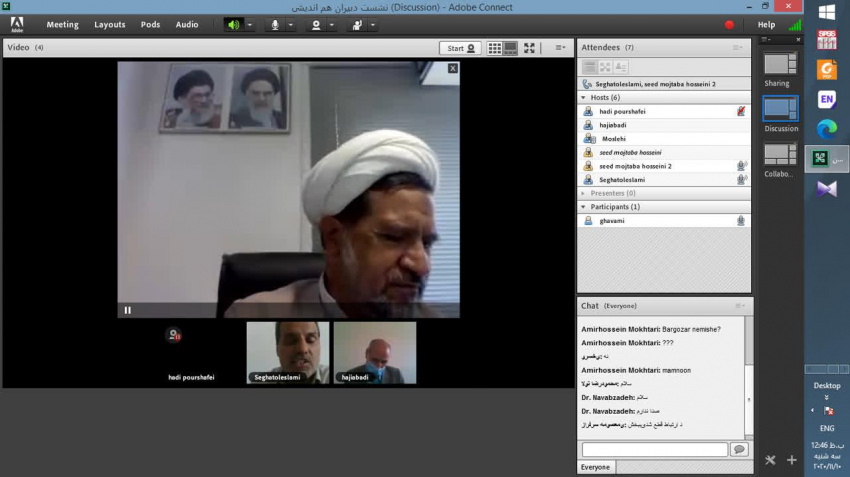Open Microsoft Edge from the taskbar
The width and height of the screenshot is (850, 477).
click(826, 128)
